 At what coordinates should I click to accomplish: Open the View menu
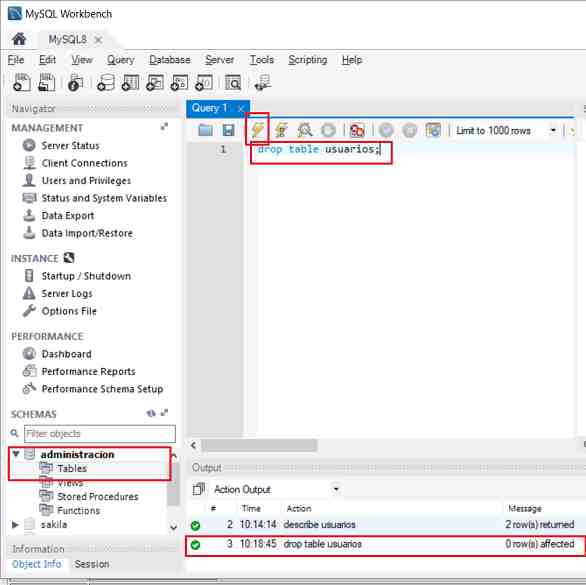pos(82,60)
